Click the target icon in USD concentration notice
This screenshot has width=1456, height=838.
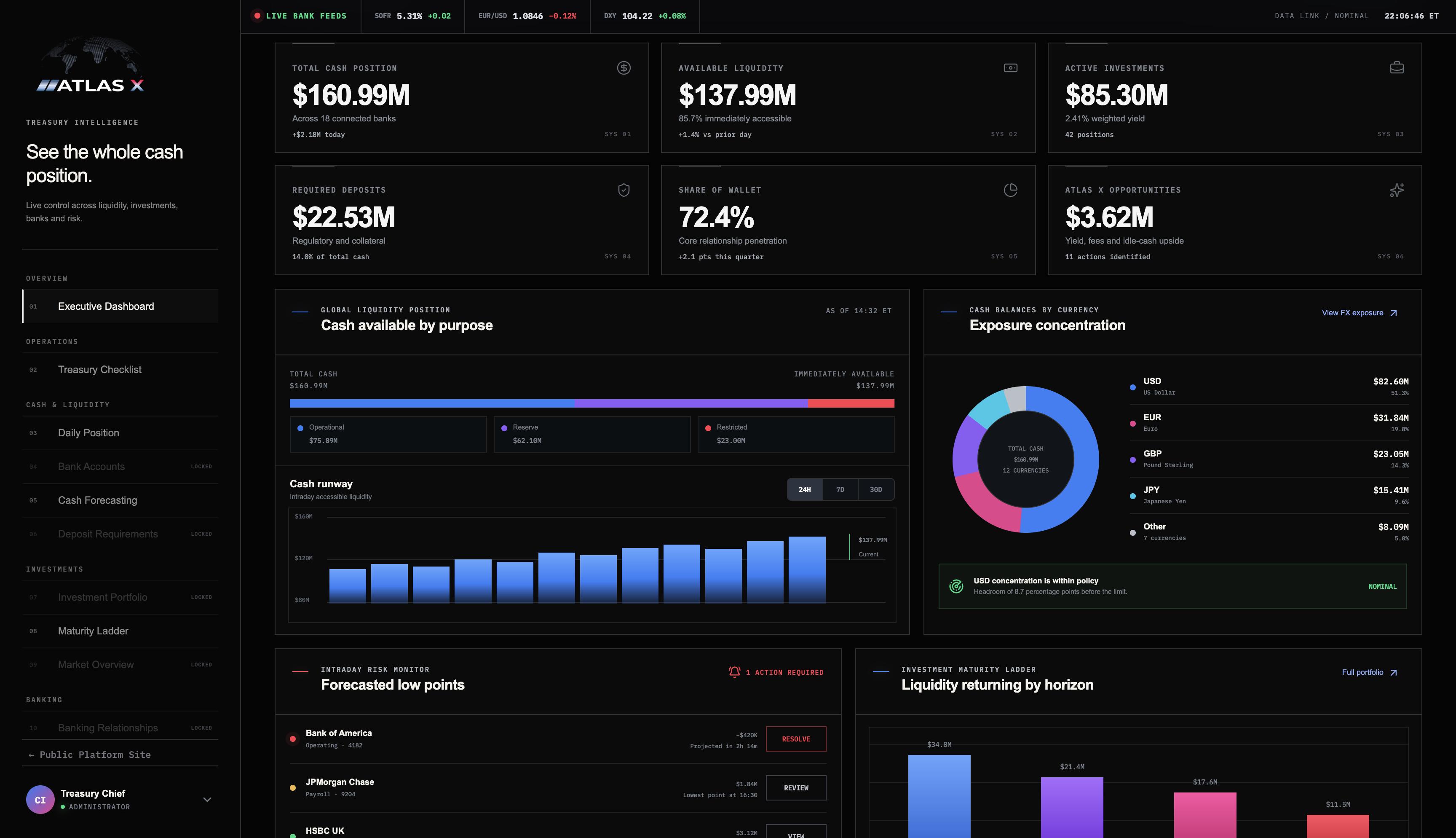tap(956, 586)
